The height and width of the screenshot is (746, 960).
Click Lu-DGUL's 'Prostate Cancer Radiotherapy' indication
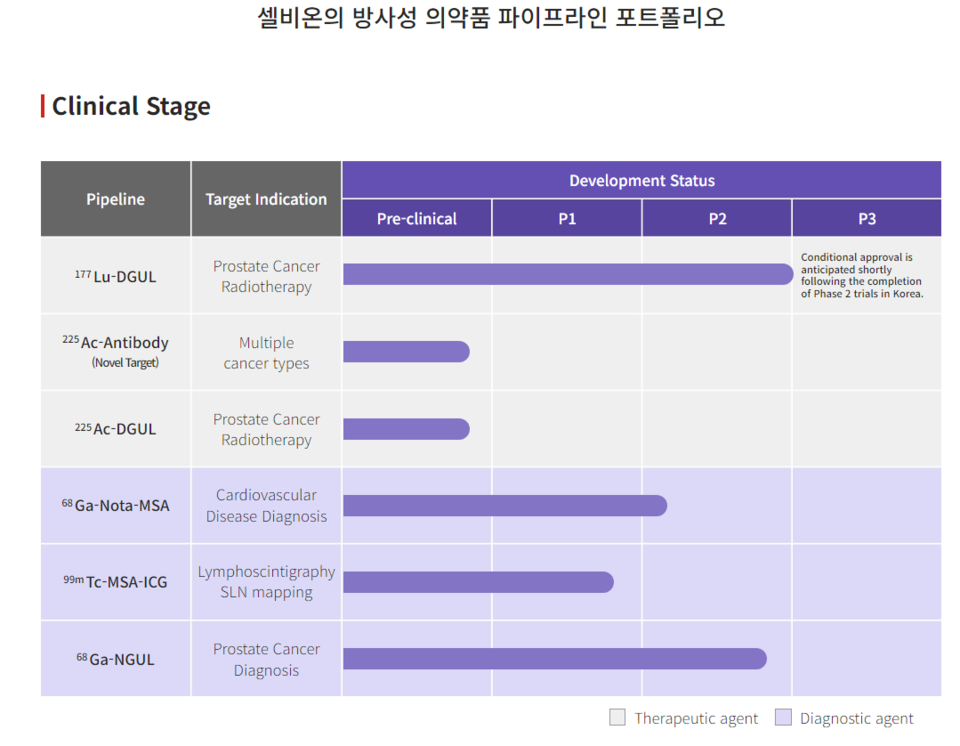[x=266, y=276]
